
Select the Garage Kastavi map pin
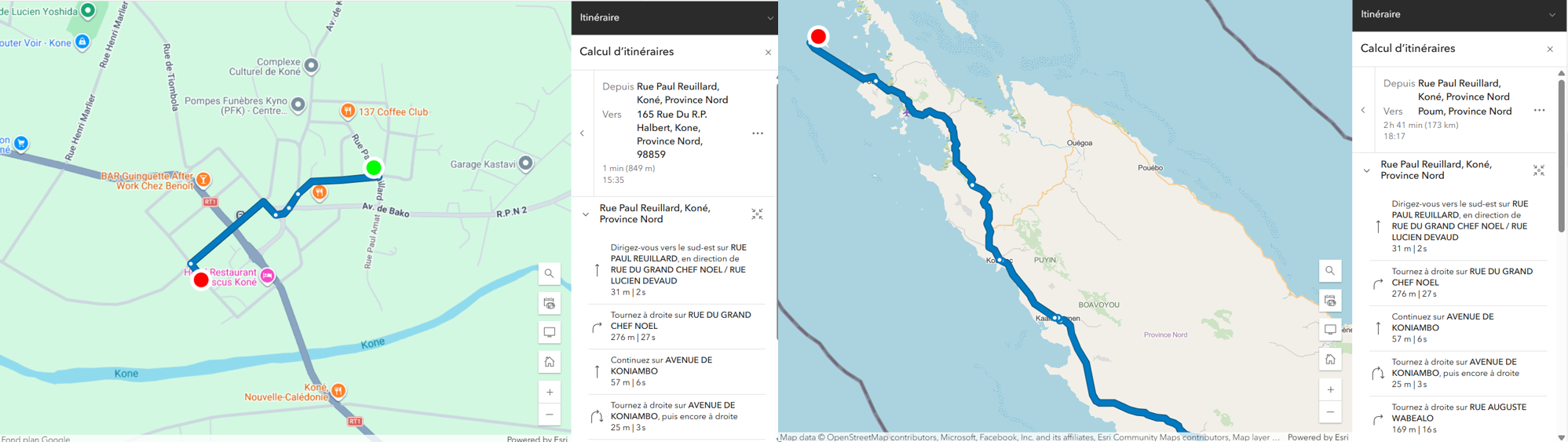point(526,163)
